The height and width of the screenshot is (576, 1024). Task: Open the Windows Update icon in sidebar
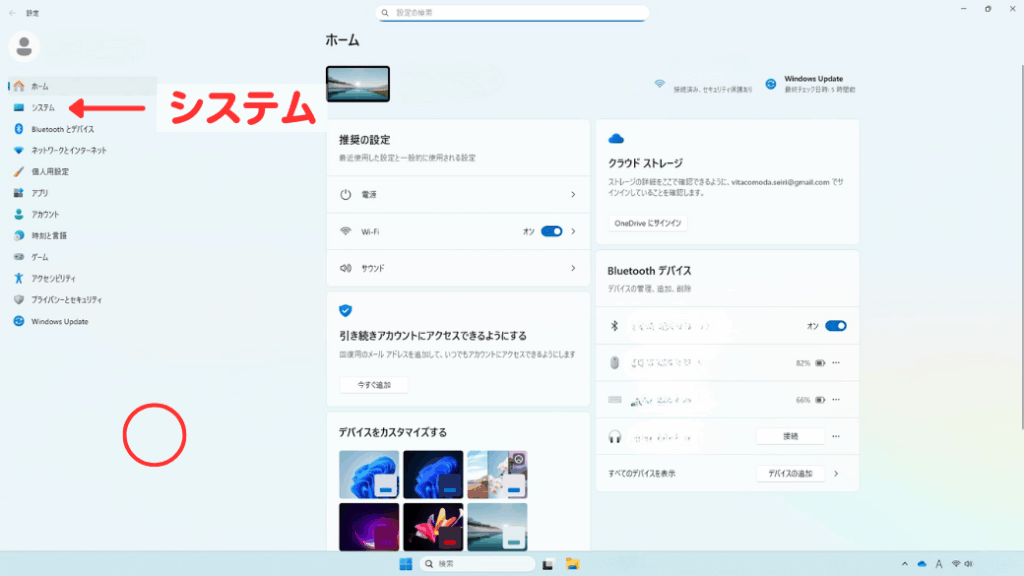coord(19,321)
